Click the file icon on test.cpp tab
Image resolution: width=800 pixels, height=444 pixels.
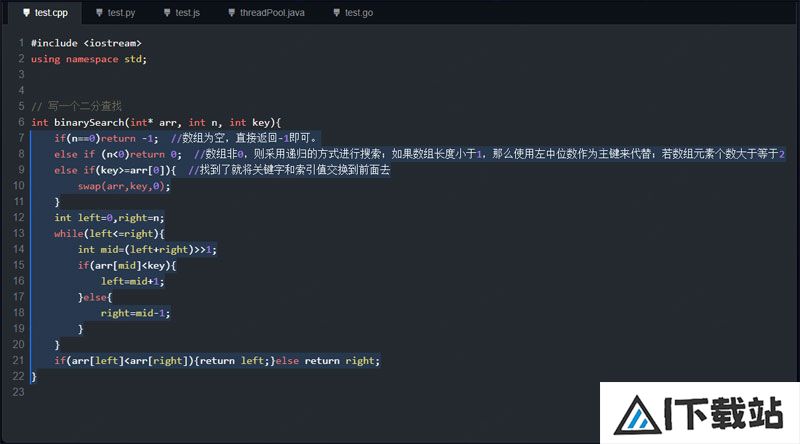coord(27,13)
